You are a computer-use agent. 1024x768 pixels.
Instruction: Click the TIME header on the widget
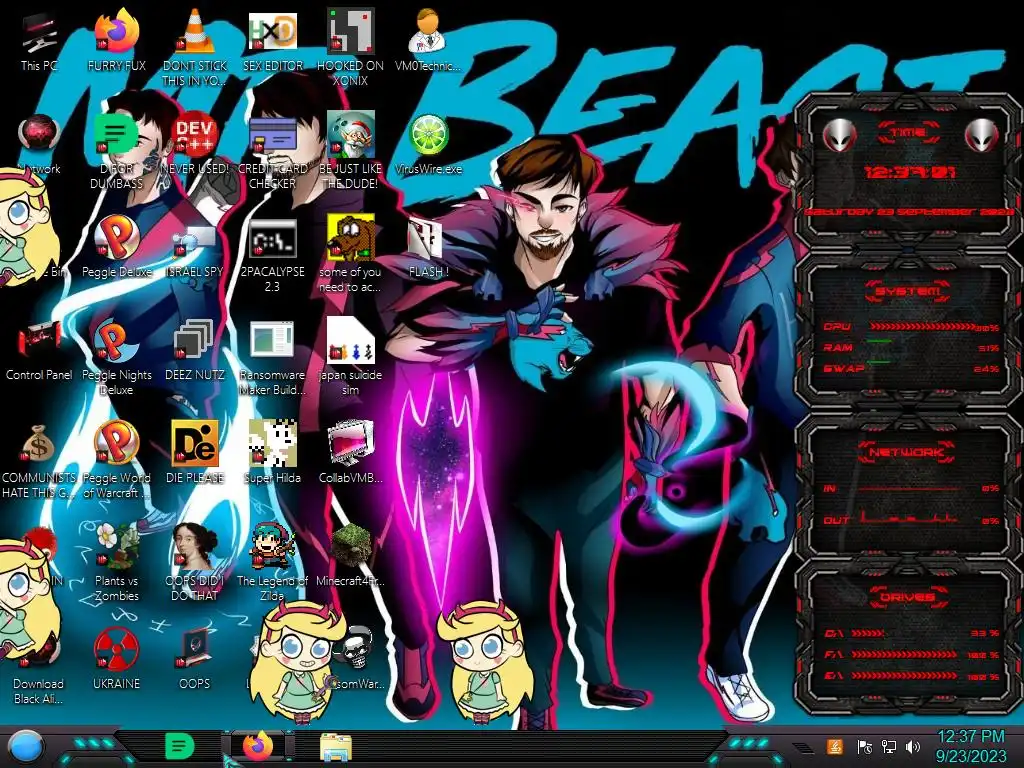point(908,132)
